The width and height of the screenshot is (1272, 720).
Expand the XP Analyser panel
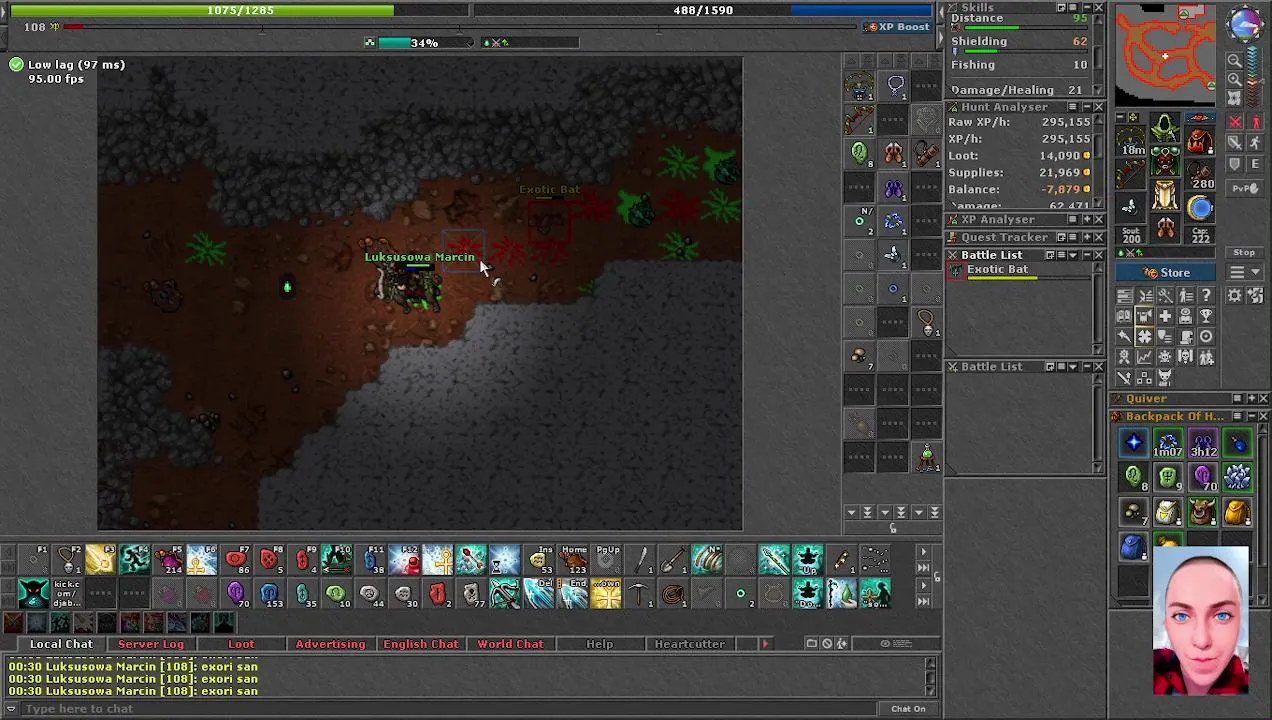(1087, 219)
